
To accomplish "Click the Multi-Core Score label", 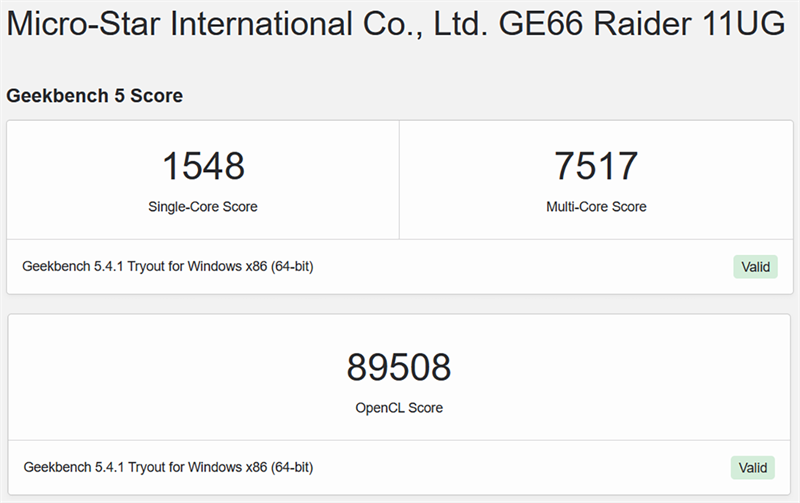I will (596, 207).
